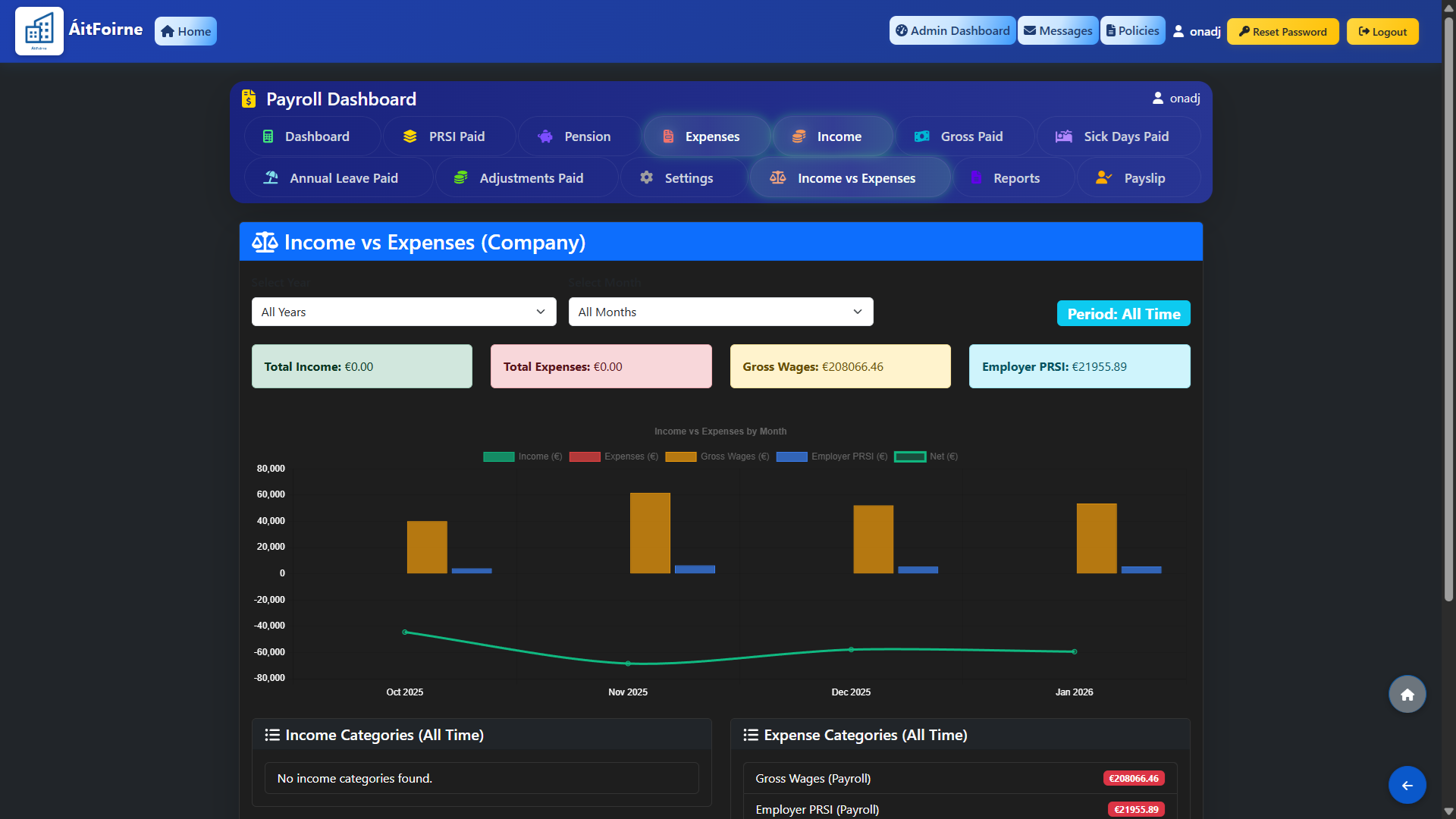Click the Payslip user-check icon
This screenshot has height=819, width=1456.
[x=1103, y=177]
